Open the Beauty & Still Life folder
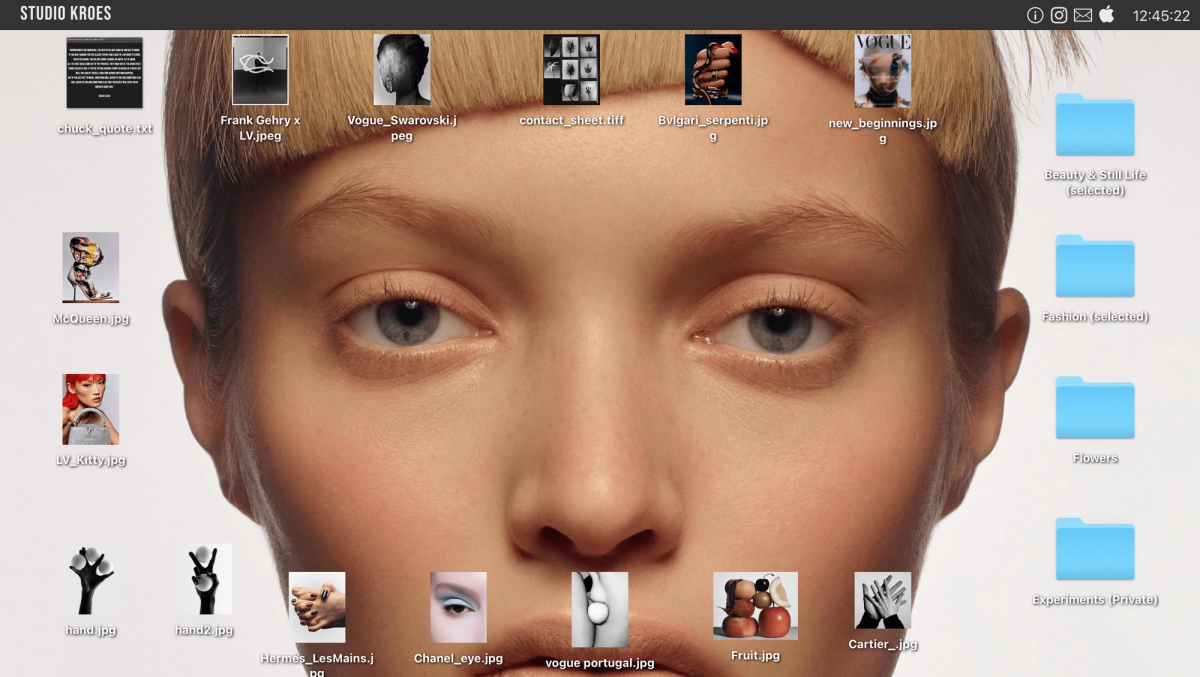The image size is (1200, 677). (x=1095, y=124)
